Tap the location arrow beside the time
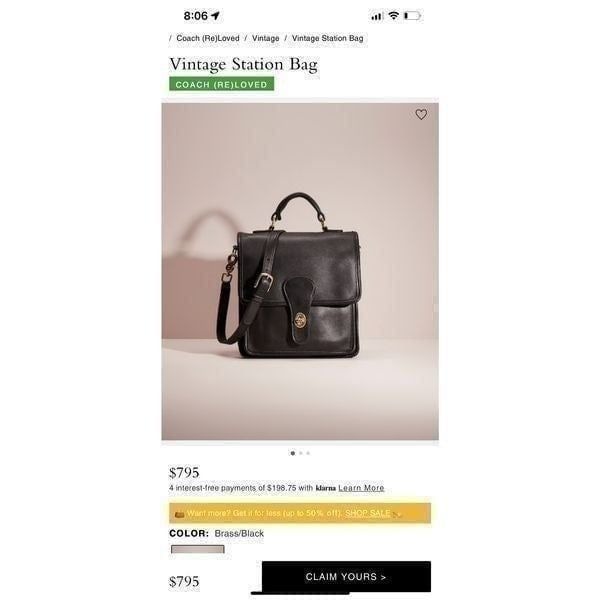 (215, 16)
